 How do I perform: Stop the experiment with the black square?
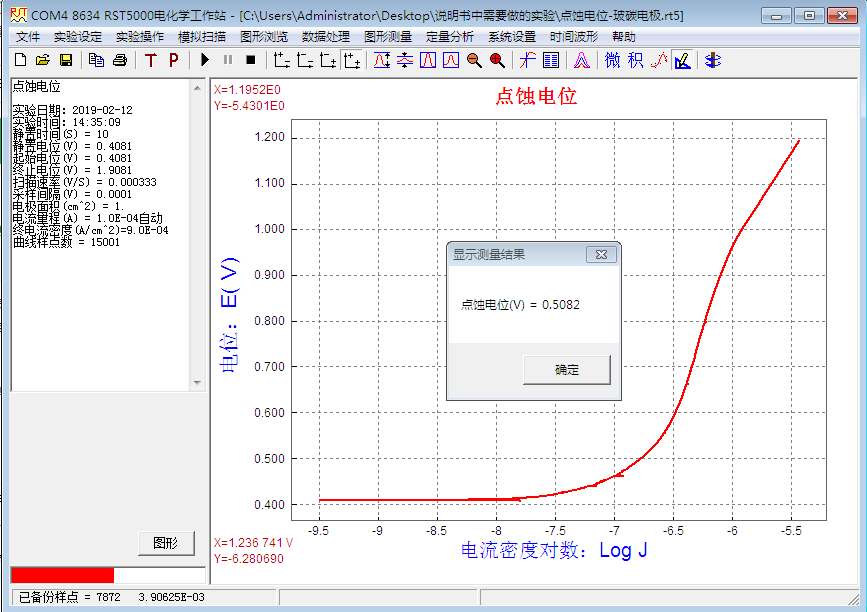click(250, 60)
